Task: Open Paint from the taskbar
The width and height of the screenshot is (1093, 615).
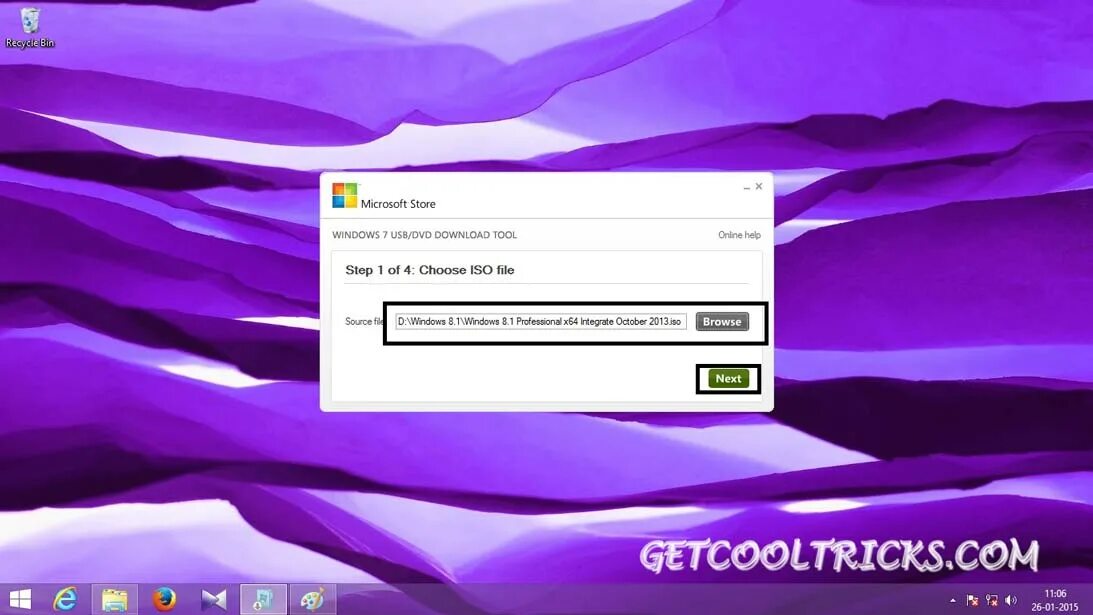Action: (313, 599)
